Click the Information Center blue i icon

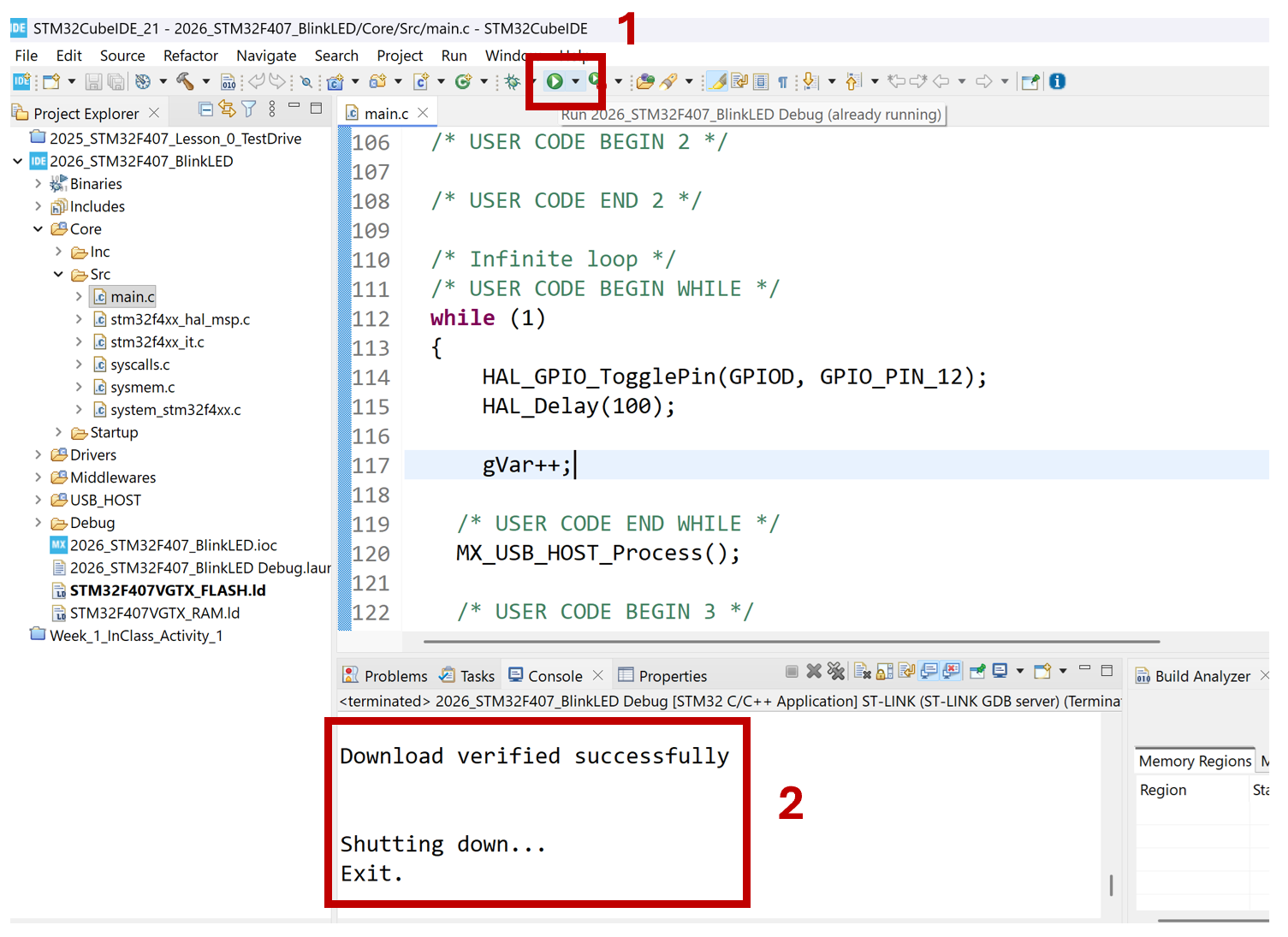coord(1057,81)
